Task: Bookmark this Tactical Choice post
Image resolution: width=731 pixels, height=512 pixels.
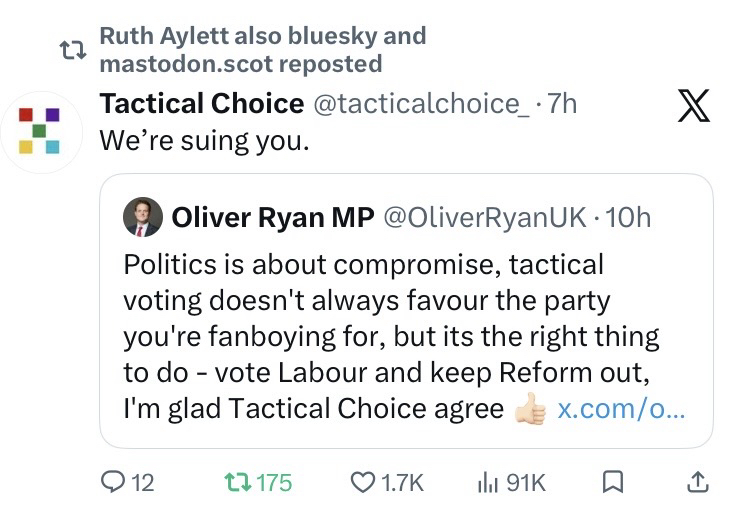Action: coord(614,482)
